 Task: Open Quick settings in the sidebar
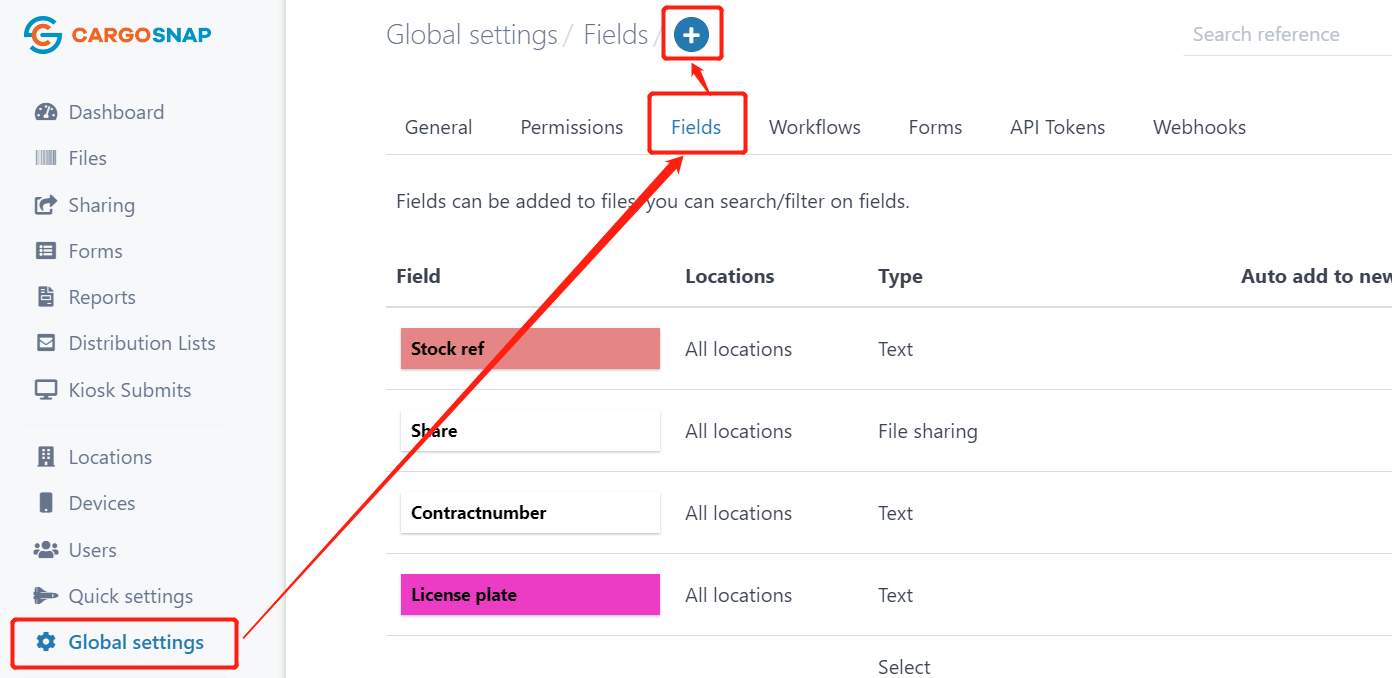tap(113, 596)
